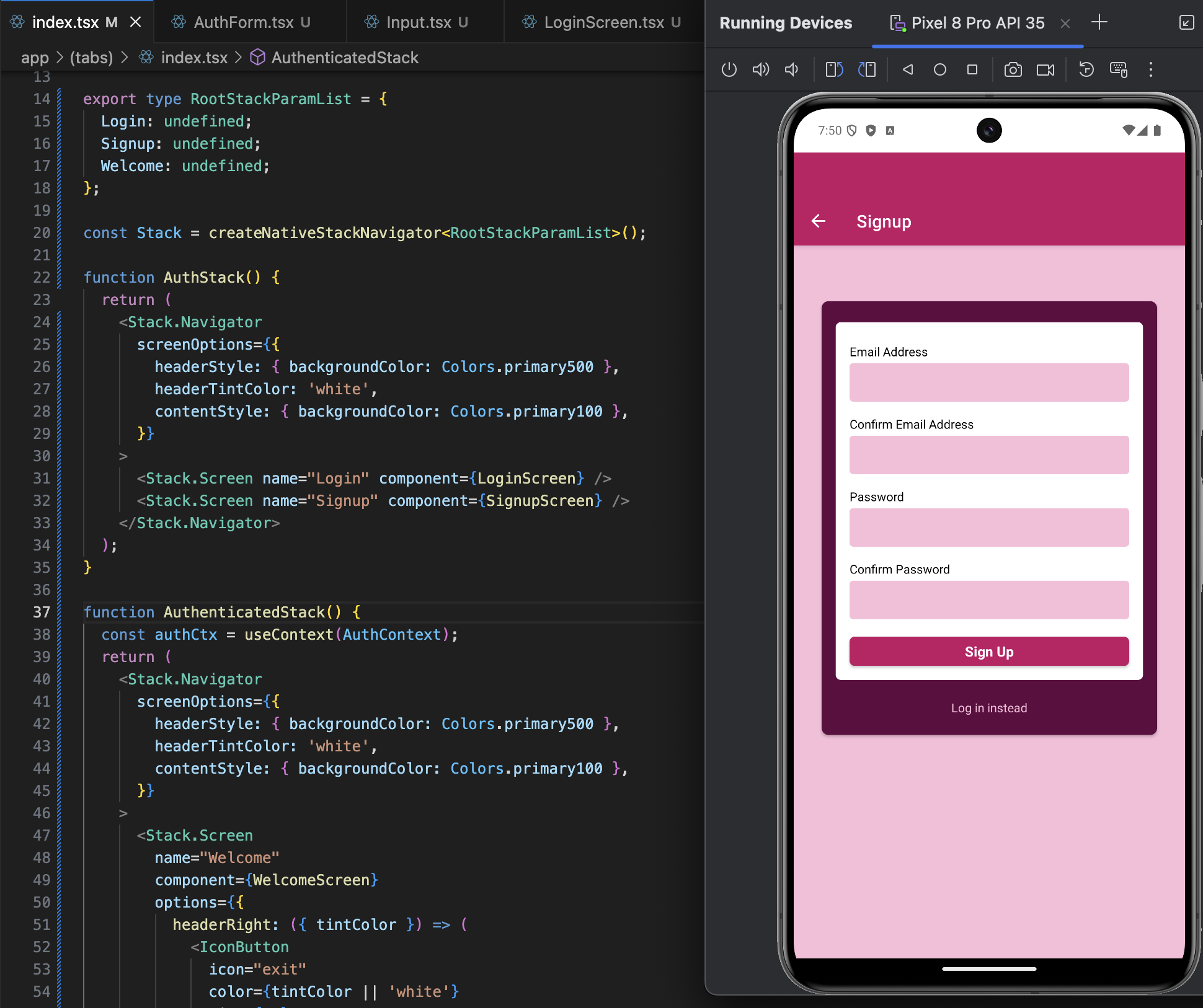Click the snapshot restore icon in emulator toolbar
The width and height of the screenshot is (1203, 1008).
[x=1086, y=69]
